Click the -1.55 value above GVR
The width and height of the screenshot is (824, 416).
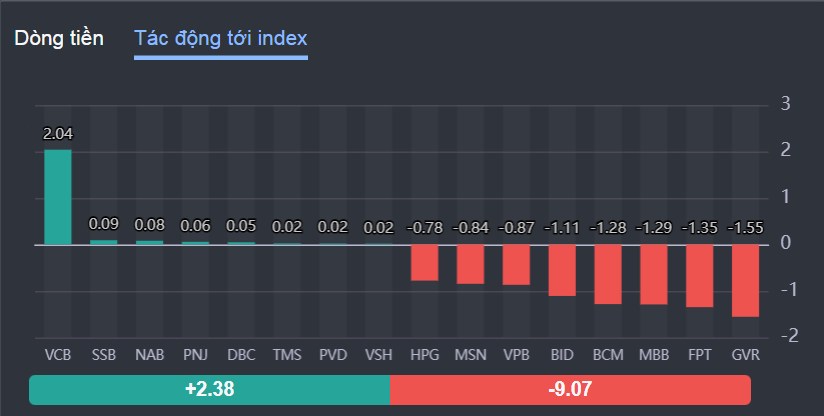click(x=745, y=227)
